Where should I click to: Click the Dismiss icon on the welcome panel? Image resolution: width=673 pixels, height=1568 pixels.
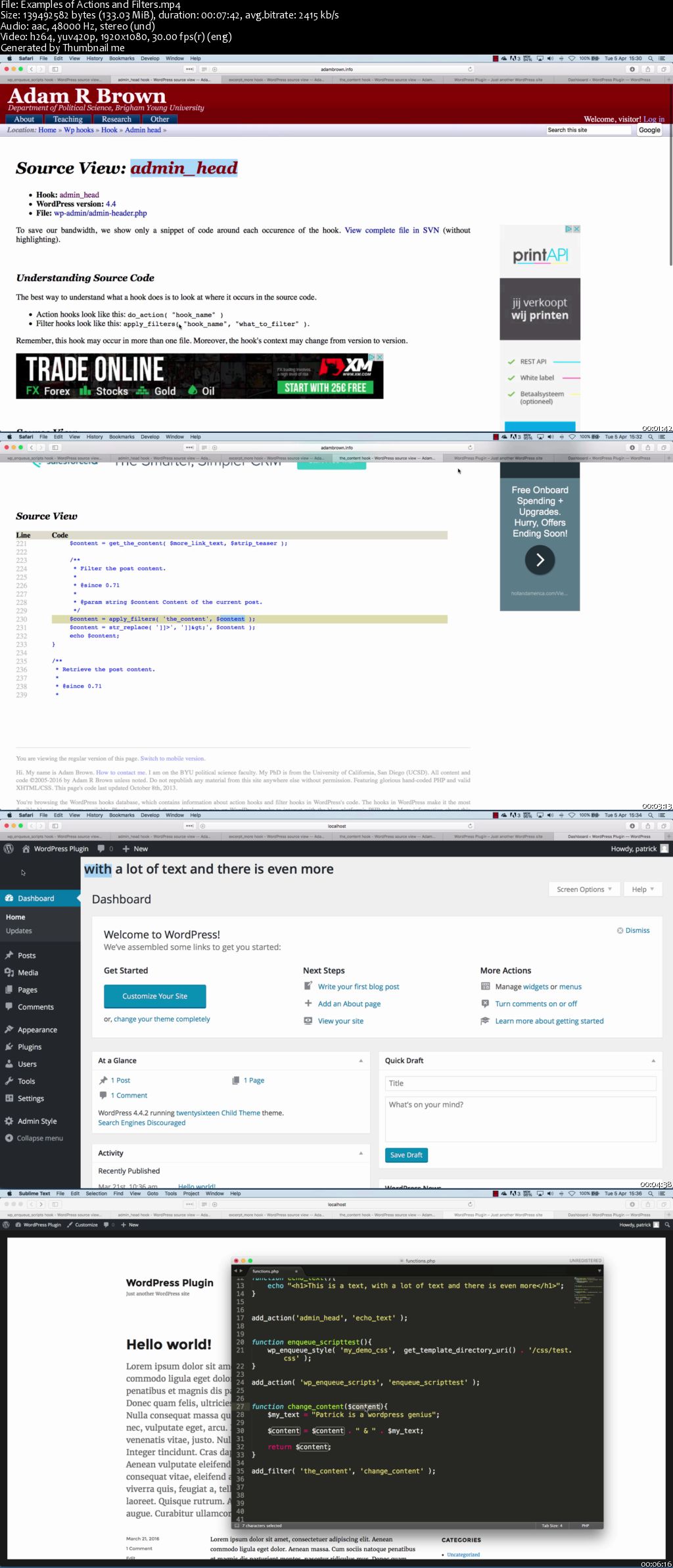tap(620, 930)
